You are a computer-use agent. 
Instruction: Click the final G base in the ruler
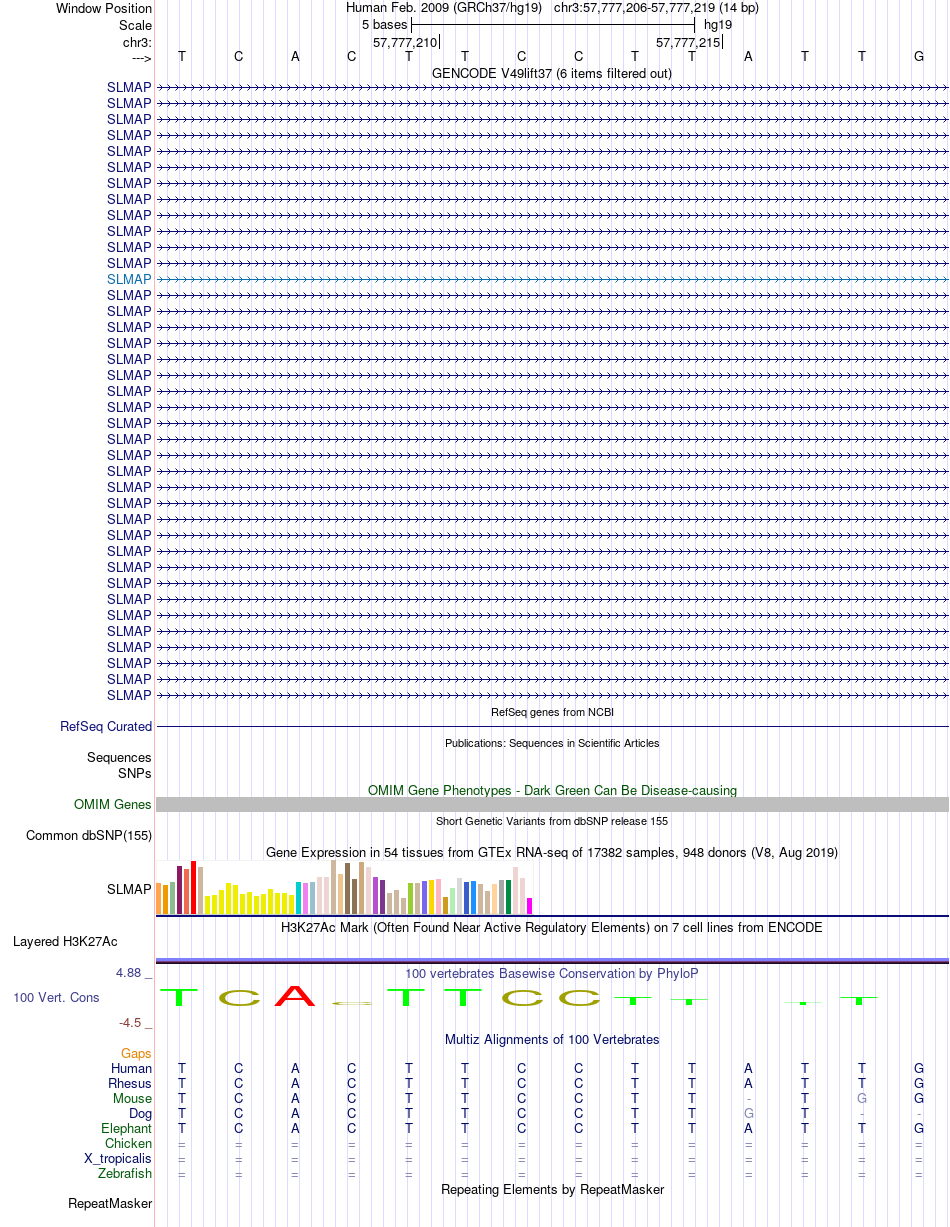(919, 56)
